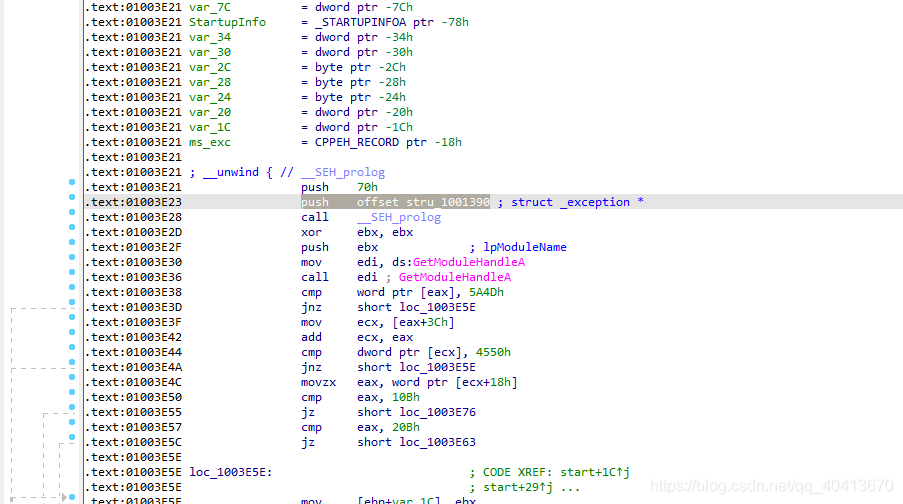
Task: Click address .text:01003E2F
Action: pos(133,247)
